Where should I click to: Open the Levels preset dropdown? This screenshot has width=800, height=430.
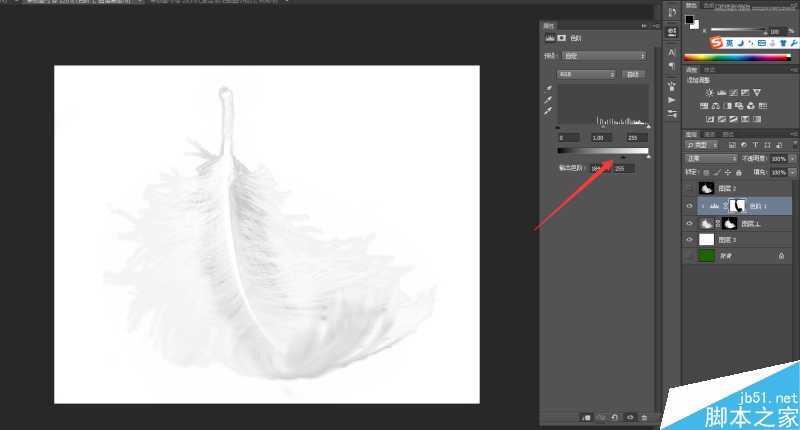604,56
